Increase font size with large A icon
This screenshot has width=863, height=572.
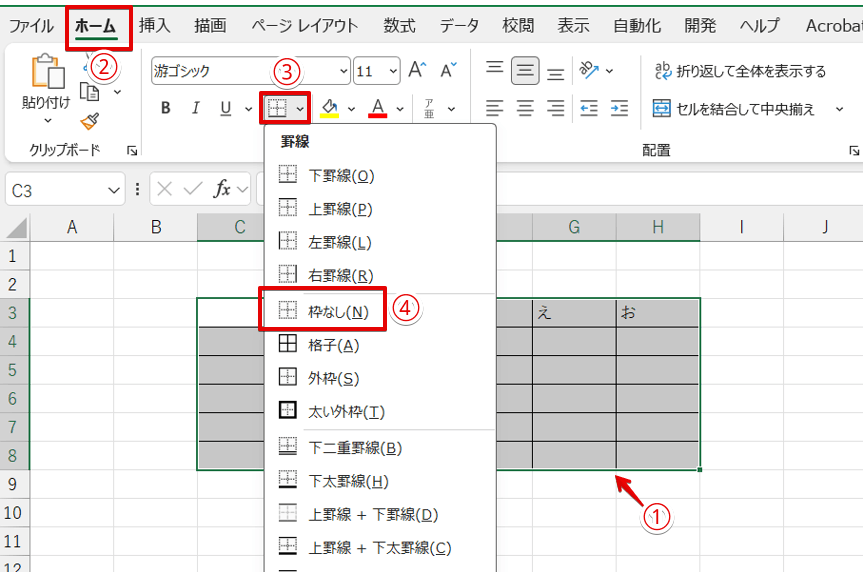point(418,70)
